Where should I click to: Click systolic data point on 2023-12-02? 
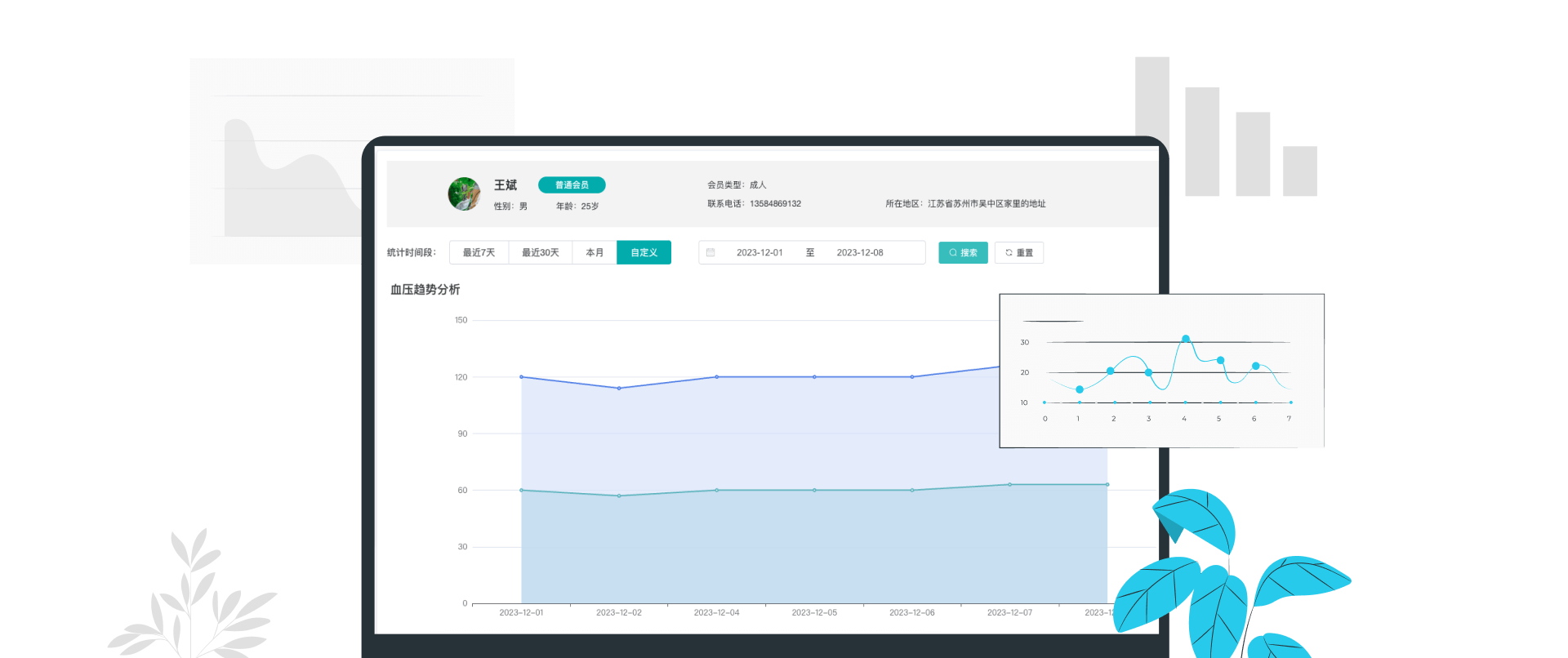coord(619,389)
